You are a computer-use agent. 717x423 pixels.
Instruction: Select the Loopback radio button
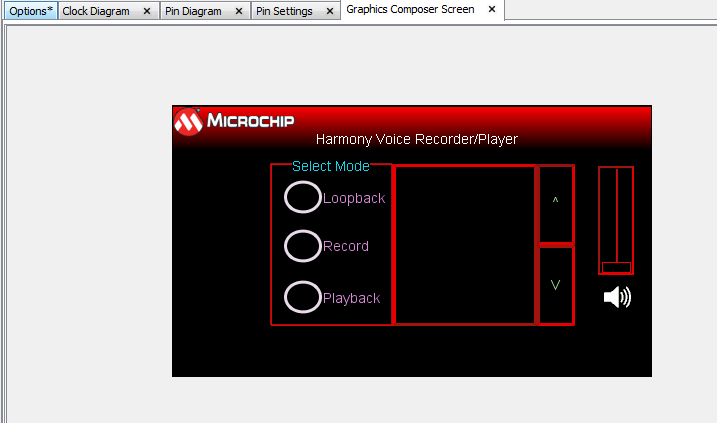(x=303, y=197)
